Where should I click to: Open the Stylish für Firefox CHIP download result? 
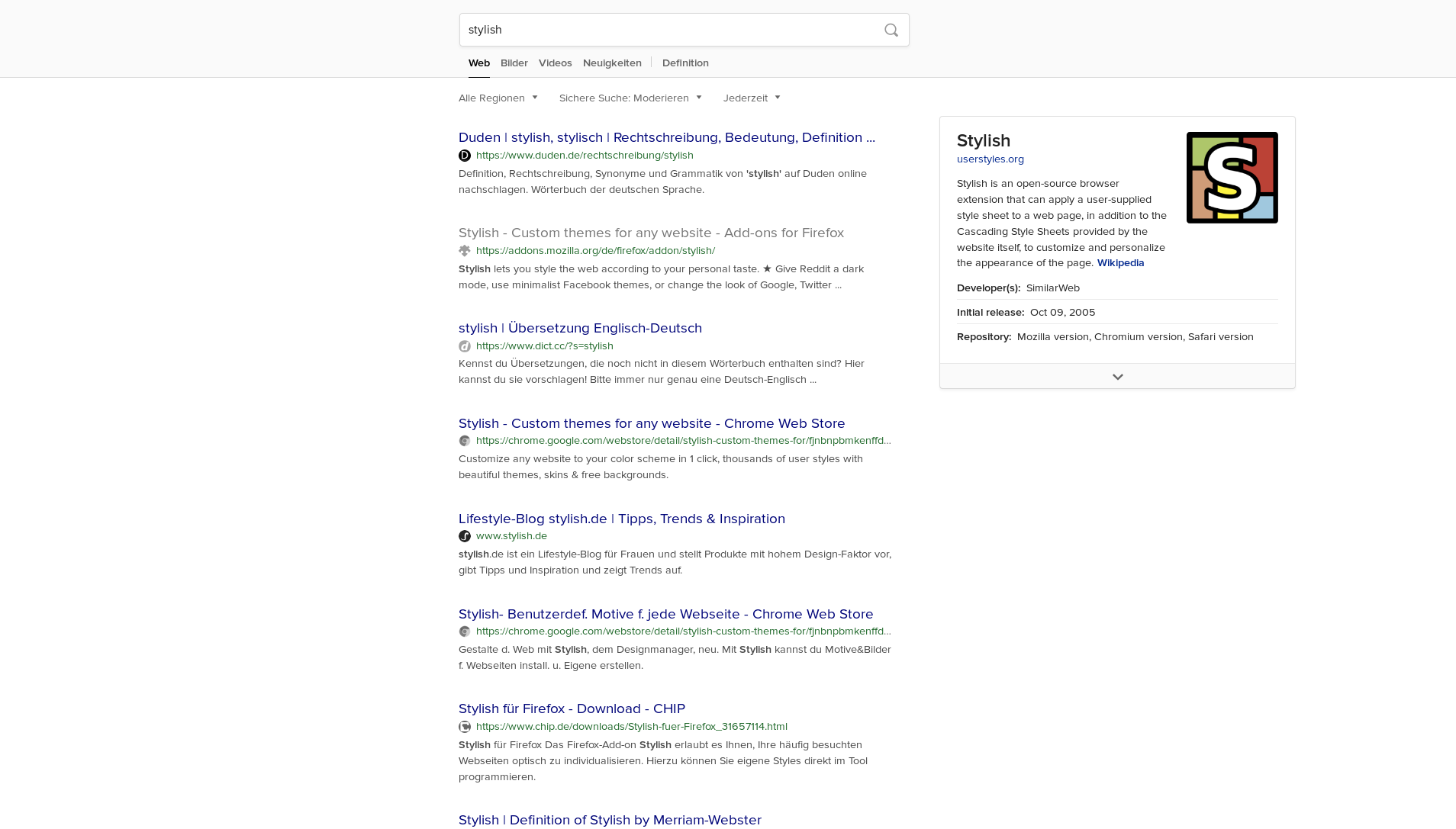pos(572,709)
